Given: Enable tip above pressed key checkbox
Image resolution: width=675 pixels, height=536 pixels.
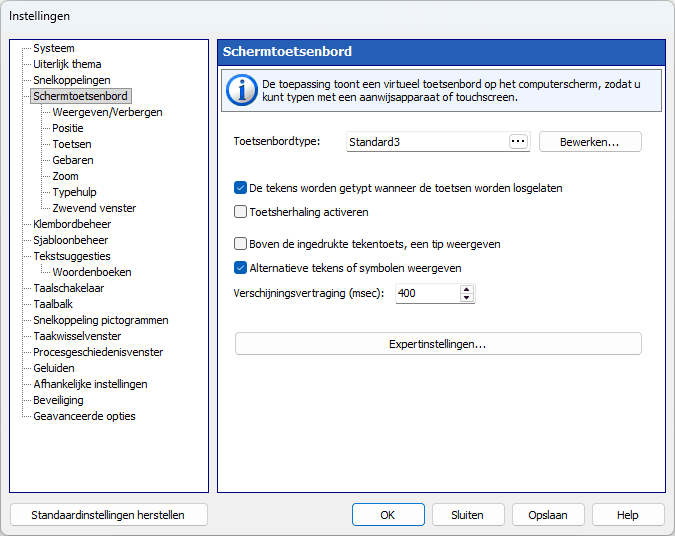Looking at the screenshot, I should point(240,244).
